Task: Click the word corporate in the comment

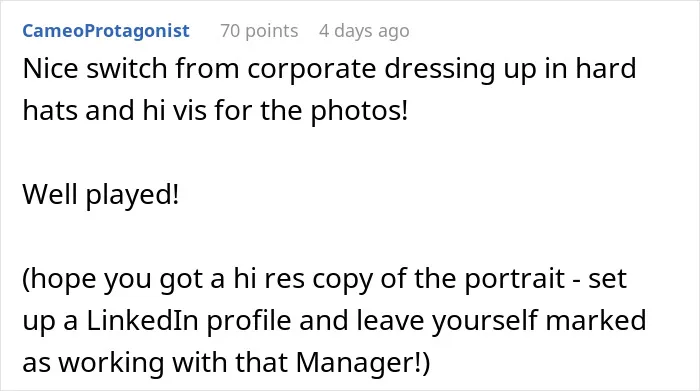Action: tap(311, 69)
